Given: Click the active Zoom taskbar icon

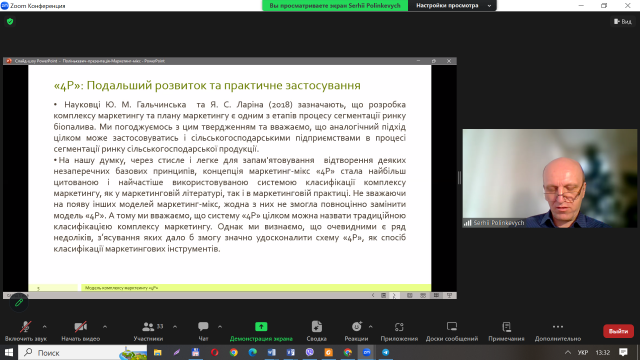Looking at the screenshot, I should tap(367, 352).
